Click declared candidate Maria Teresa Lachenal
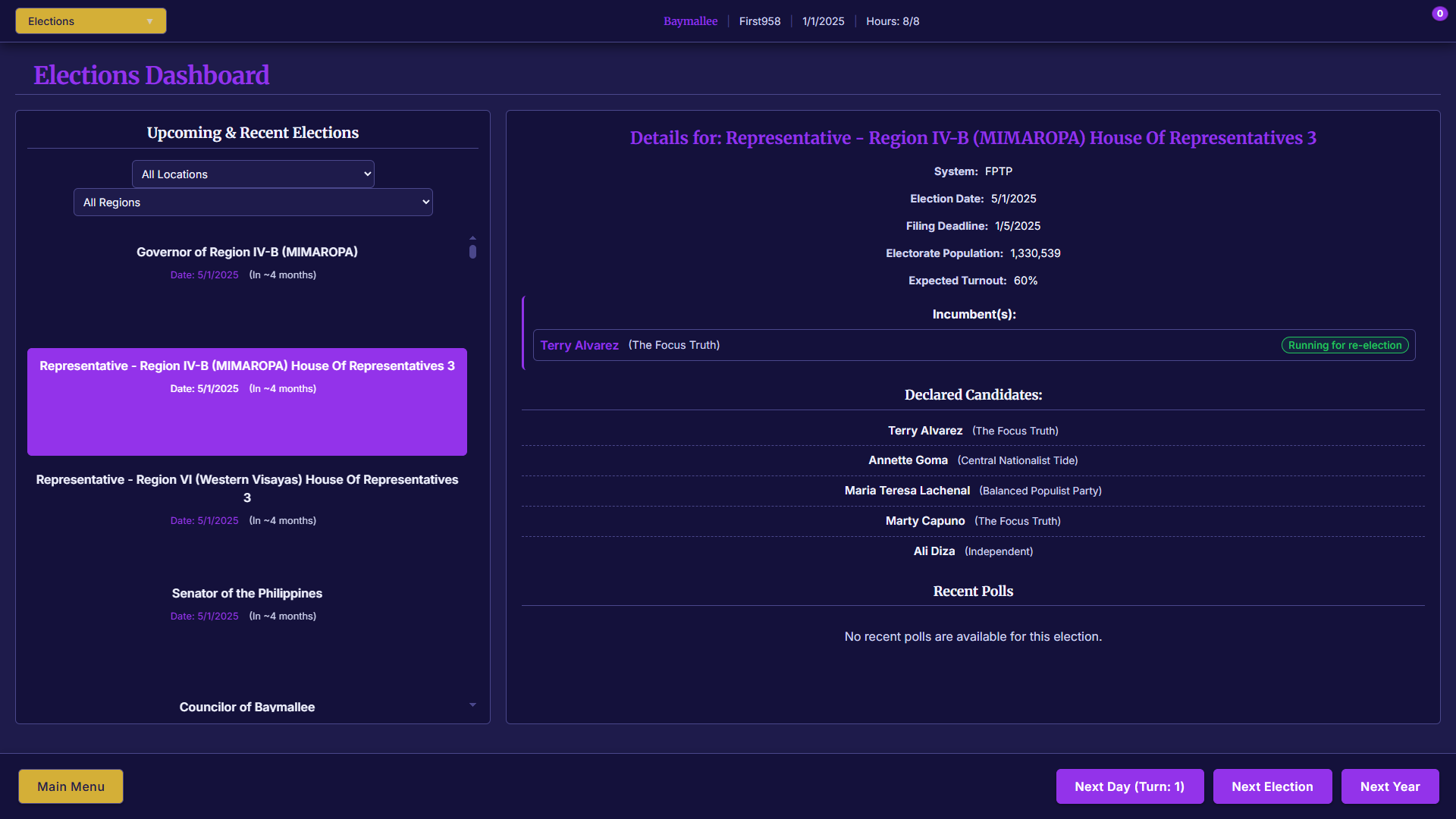This screenshot has width=1456, height=819. pos(907,491)
